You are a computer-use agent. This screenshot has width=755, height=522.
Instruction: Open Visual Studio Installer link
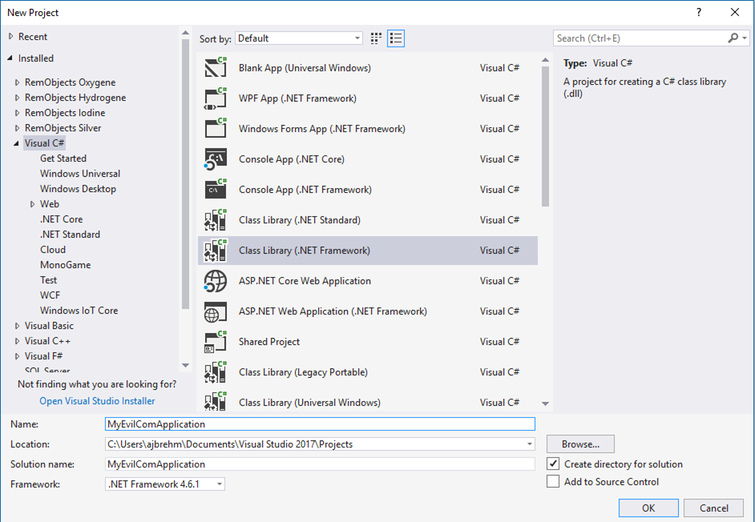click(x=97, y=401)
